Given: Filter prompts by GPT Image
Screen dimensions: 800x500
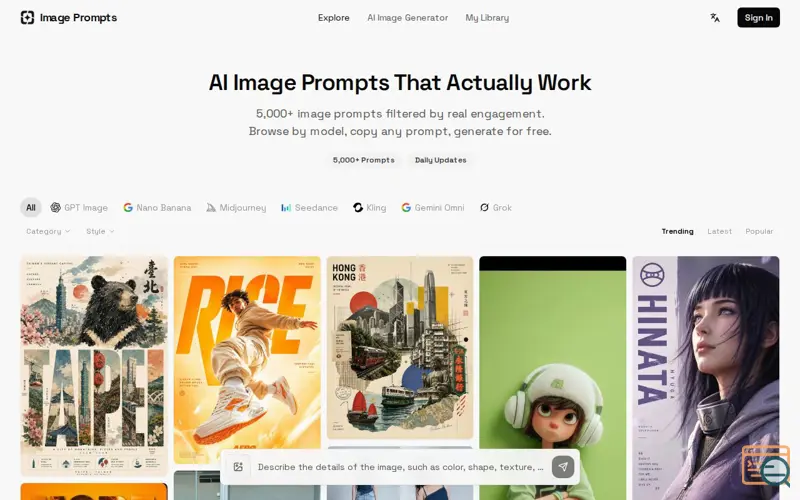Looking at the screenshot, I should (x=79, y=208).
